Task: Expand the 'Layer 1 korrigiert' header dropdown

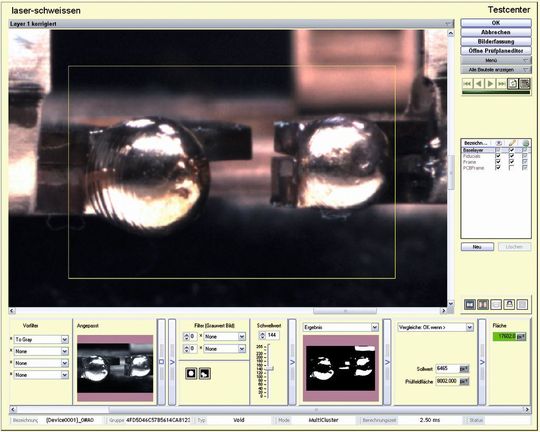Action: 448,24
